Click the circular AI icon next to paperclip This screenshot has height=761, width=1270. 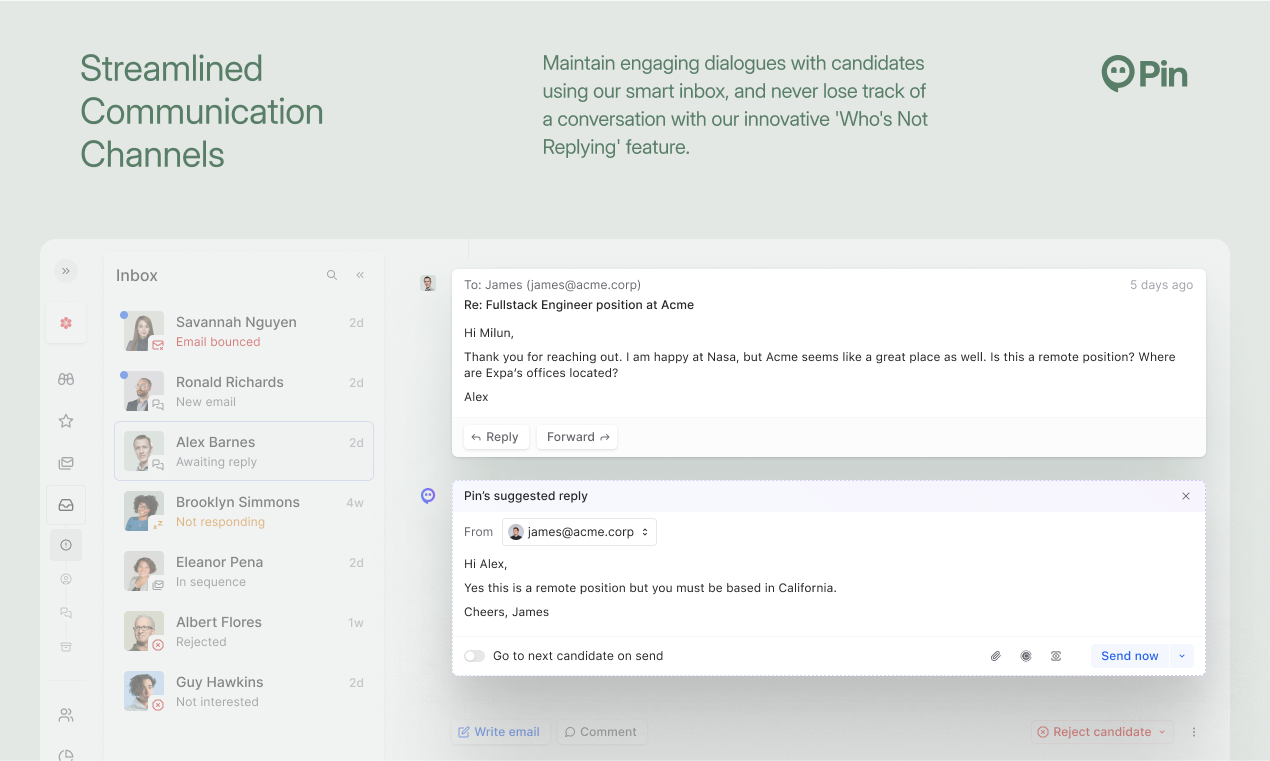click(1026, 656)
